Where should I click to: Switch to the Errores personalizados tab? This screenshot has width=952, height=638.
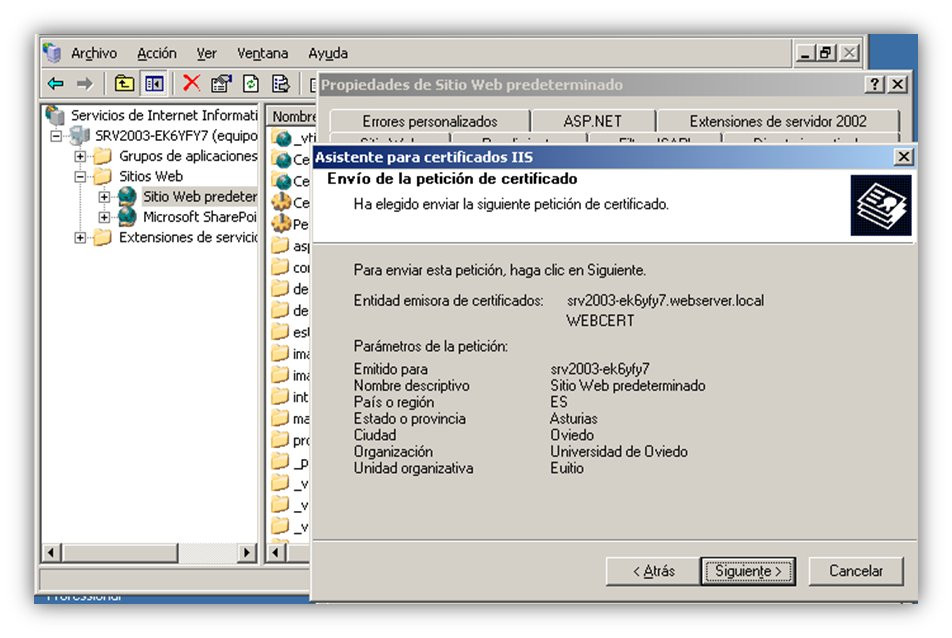pos(430,121)
